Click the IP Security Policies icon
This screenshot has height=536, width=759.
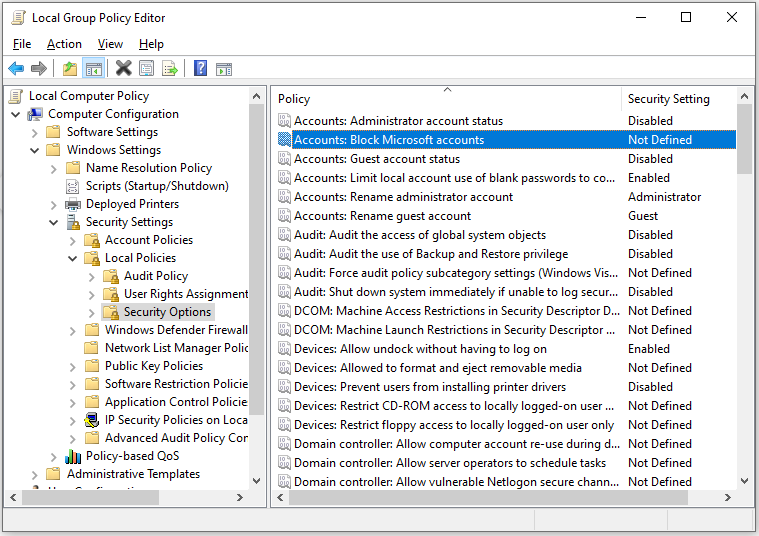pos(91,420)
